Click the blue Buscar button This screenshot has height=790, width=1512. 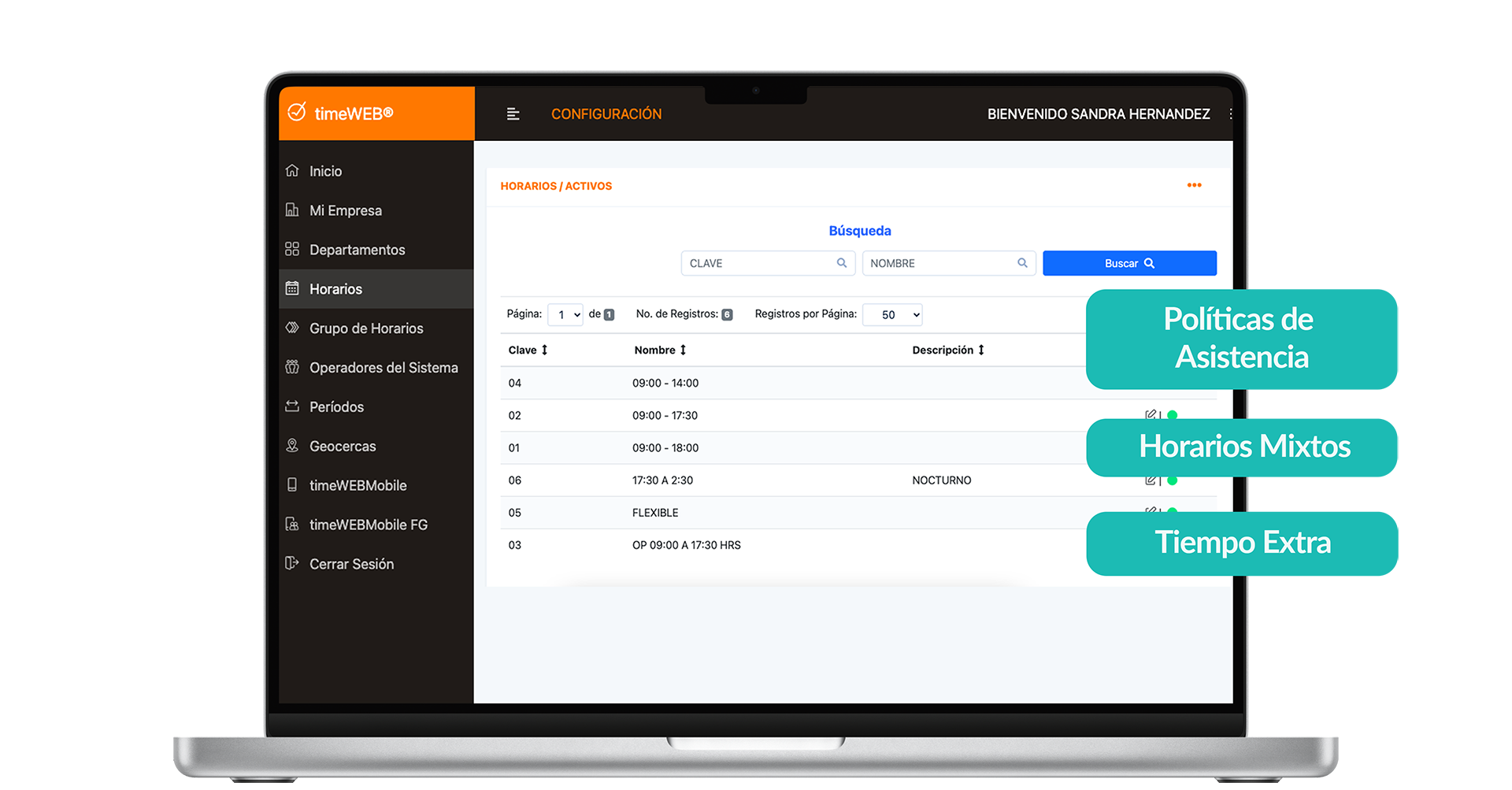coord(1129,263)
